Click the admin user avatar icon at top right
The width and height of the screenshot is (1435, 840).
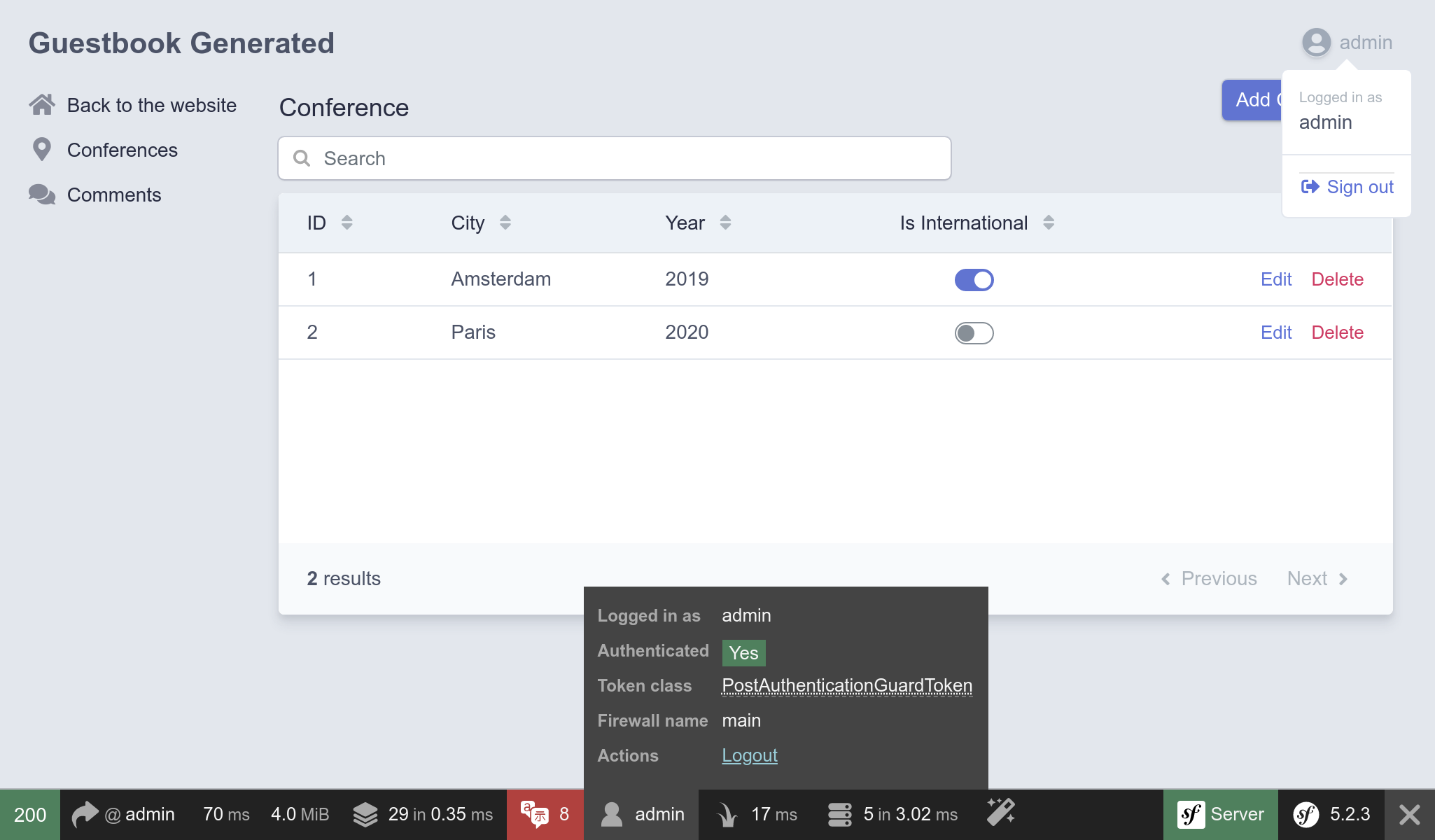pyautogui.click(x=1316, y=43)
